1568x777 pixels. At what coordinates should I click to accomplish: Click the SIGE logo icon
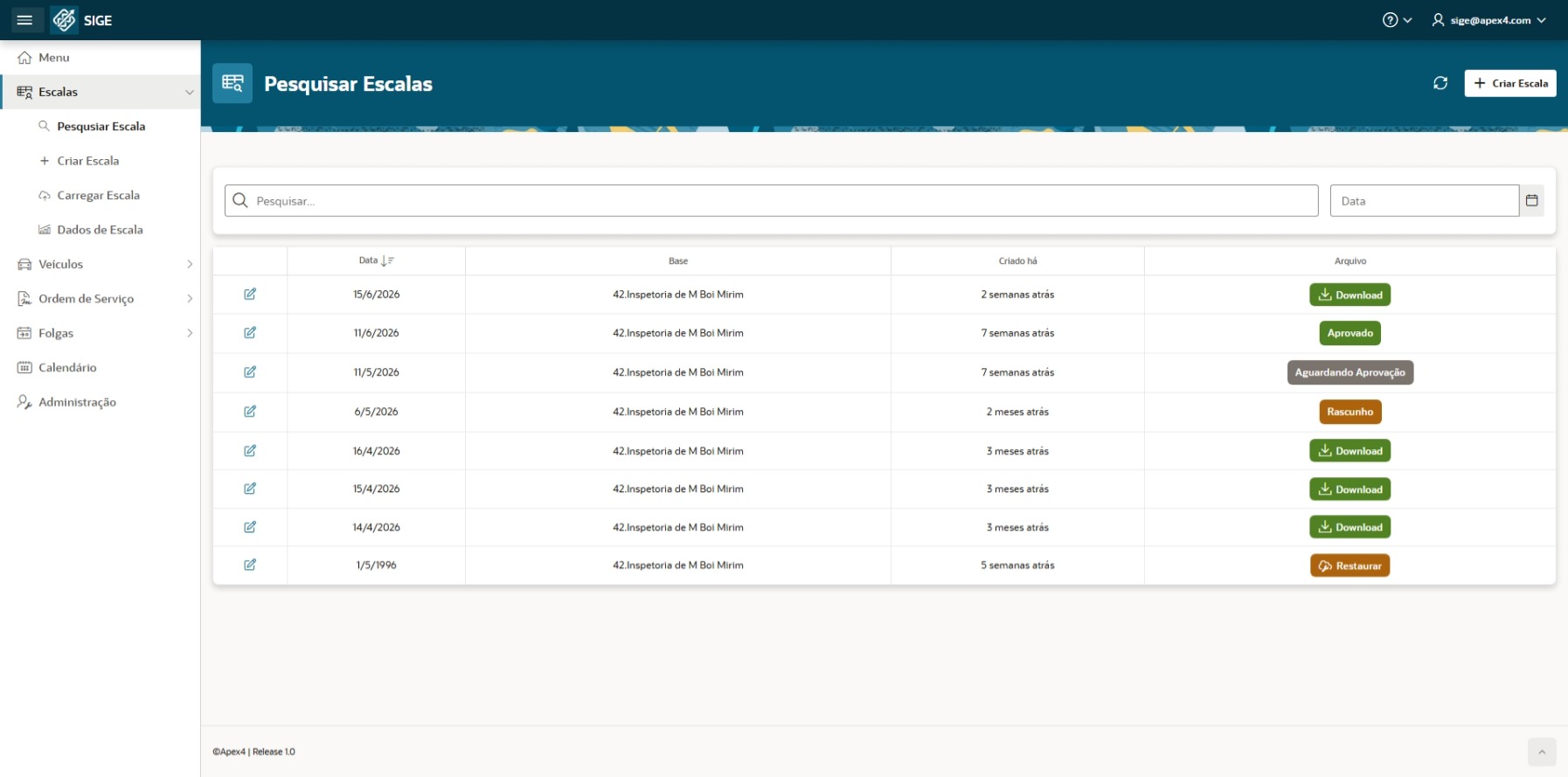click(x=64, y=20)
